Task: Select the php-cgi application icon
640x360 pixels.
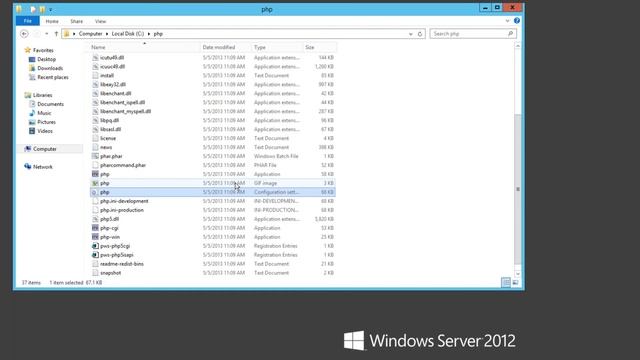Action: (95, 228)
